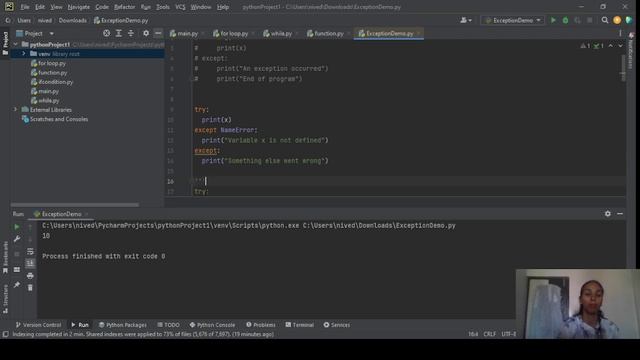Screen dimensions: 640x360
Task: Print the Run console output
Action: coord(30,276)
